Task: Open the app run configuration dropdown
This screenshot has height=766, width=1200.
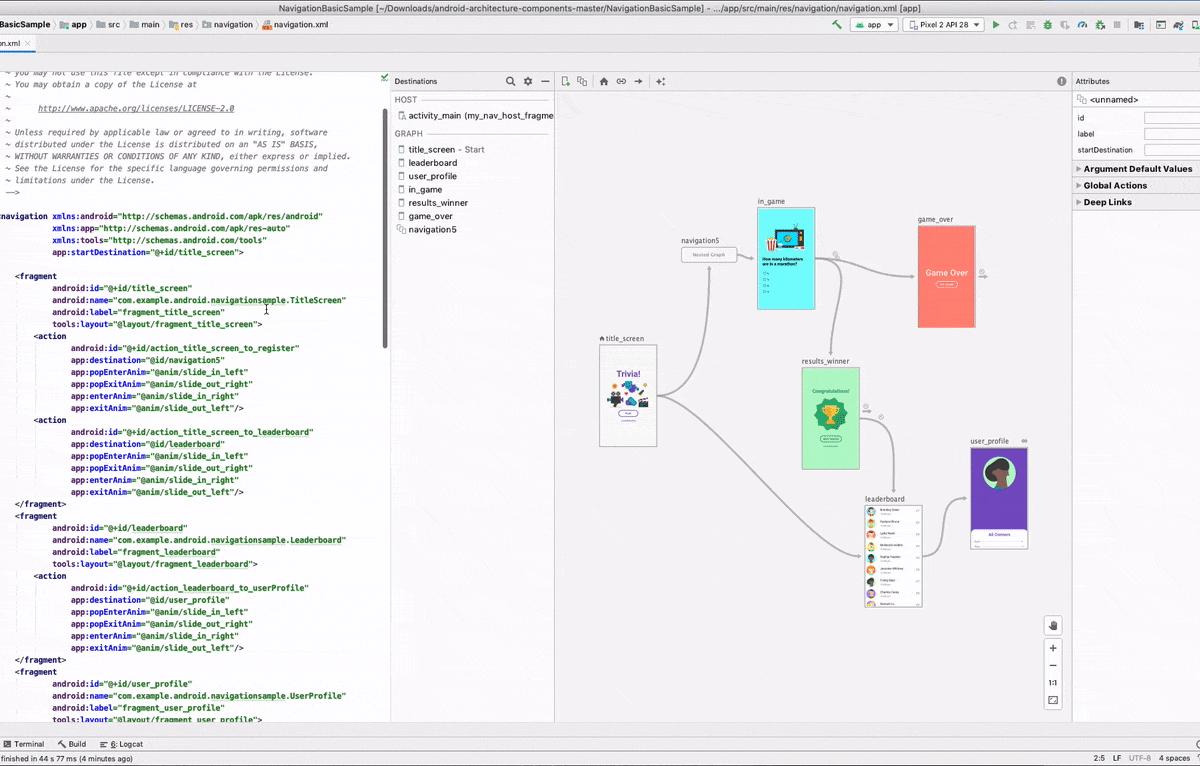Action: pyautogui.click(x=873, y=25)
